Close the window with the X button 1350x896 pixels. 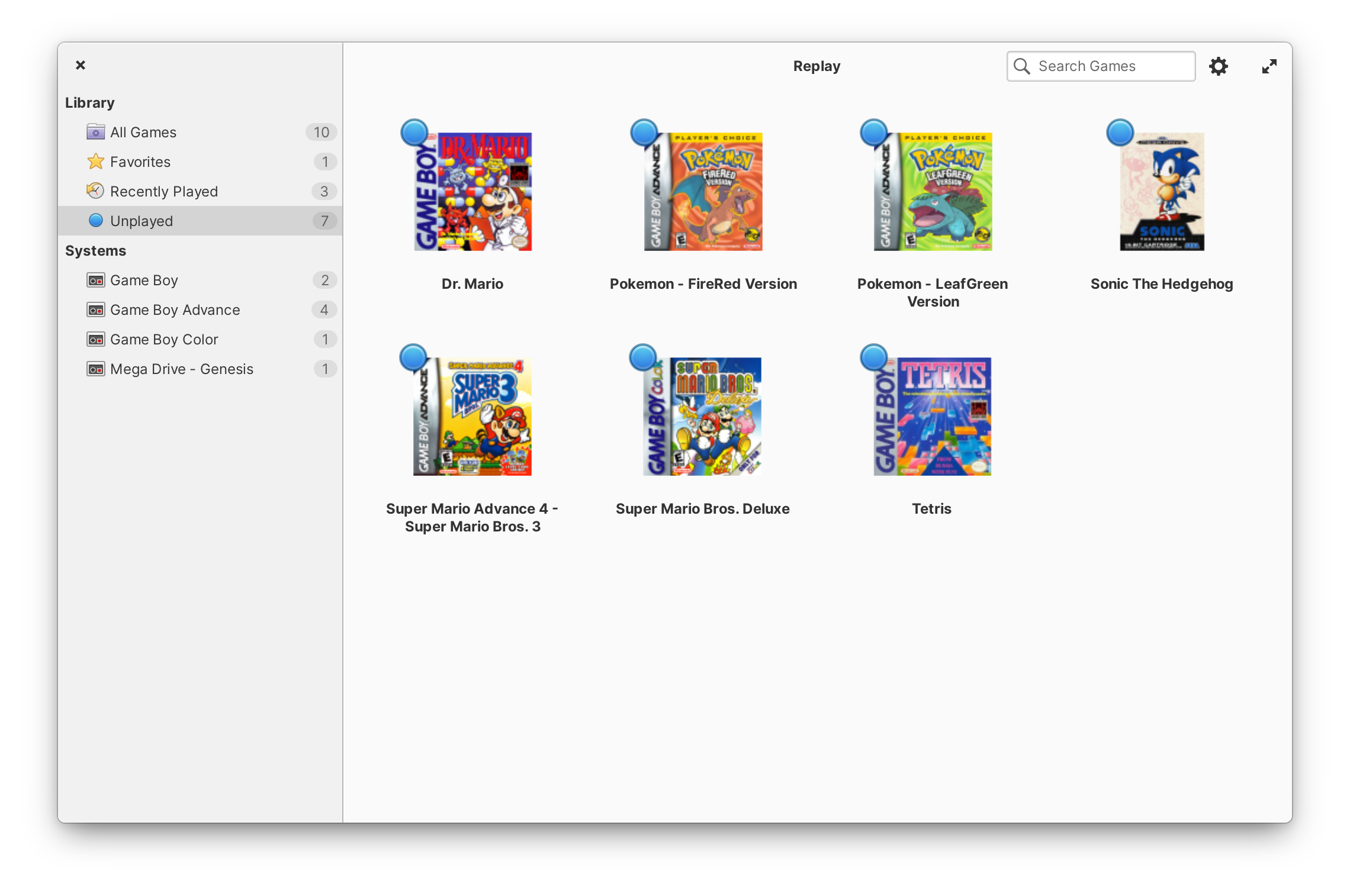(x=81, y=65)
